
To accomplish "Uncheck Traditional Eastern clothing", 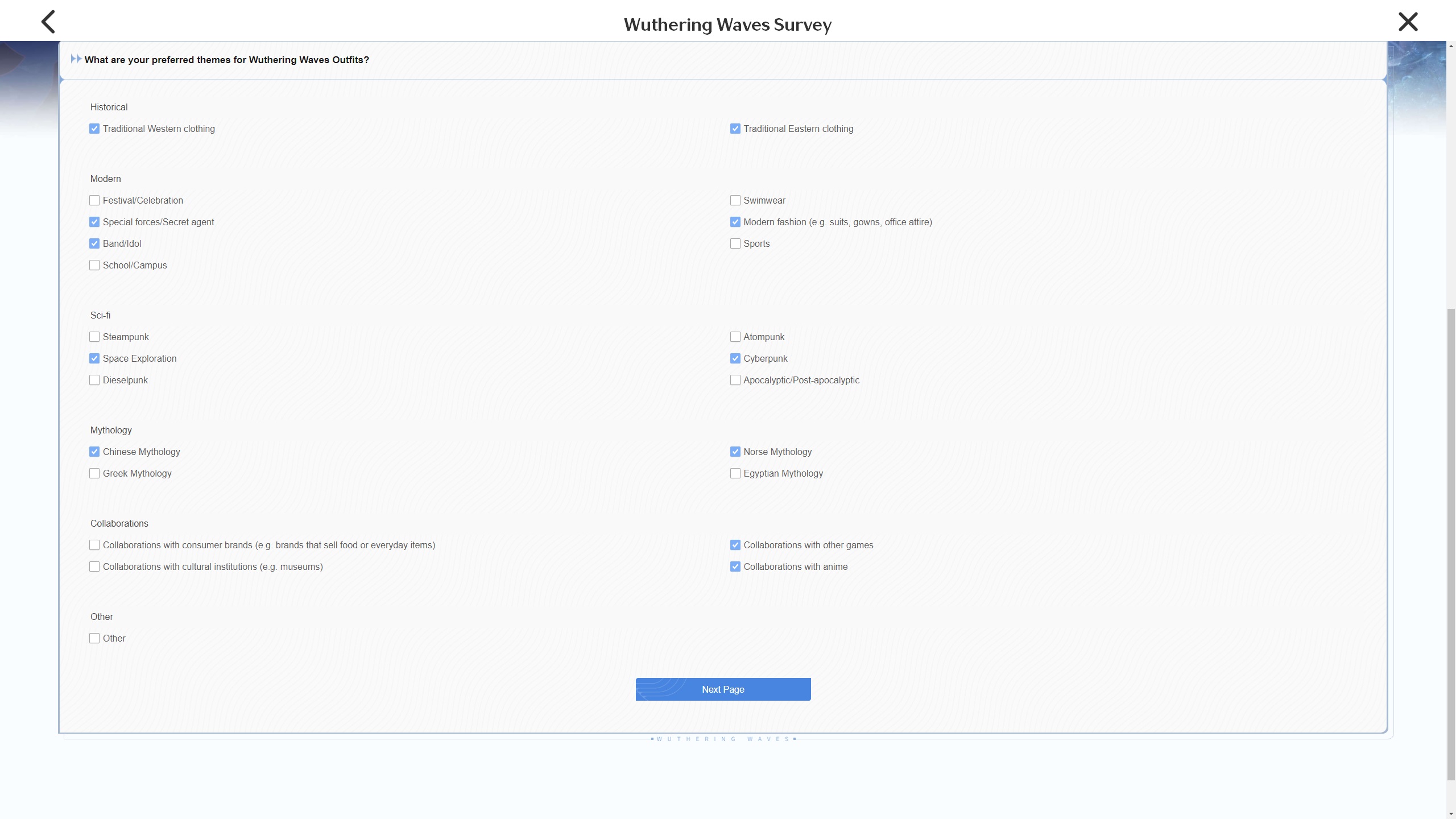I will [735, 129].
